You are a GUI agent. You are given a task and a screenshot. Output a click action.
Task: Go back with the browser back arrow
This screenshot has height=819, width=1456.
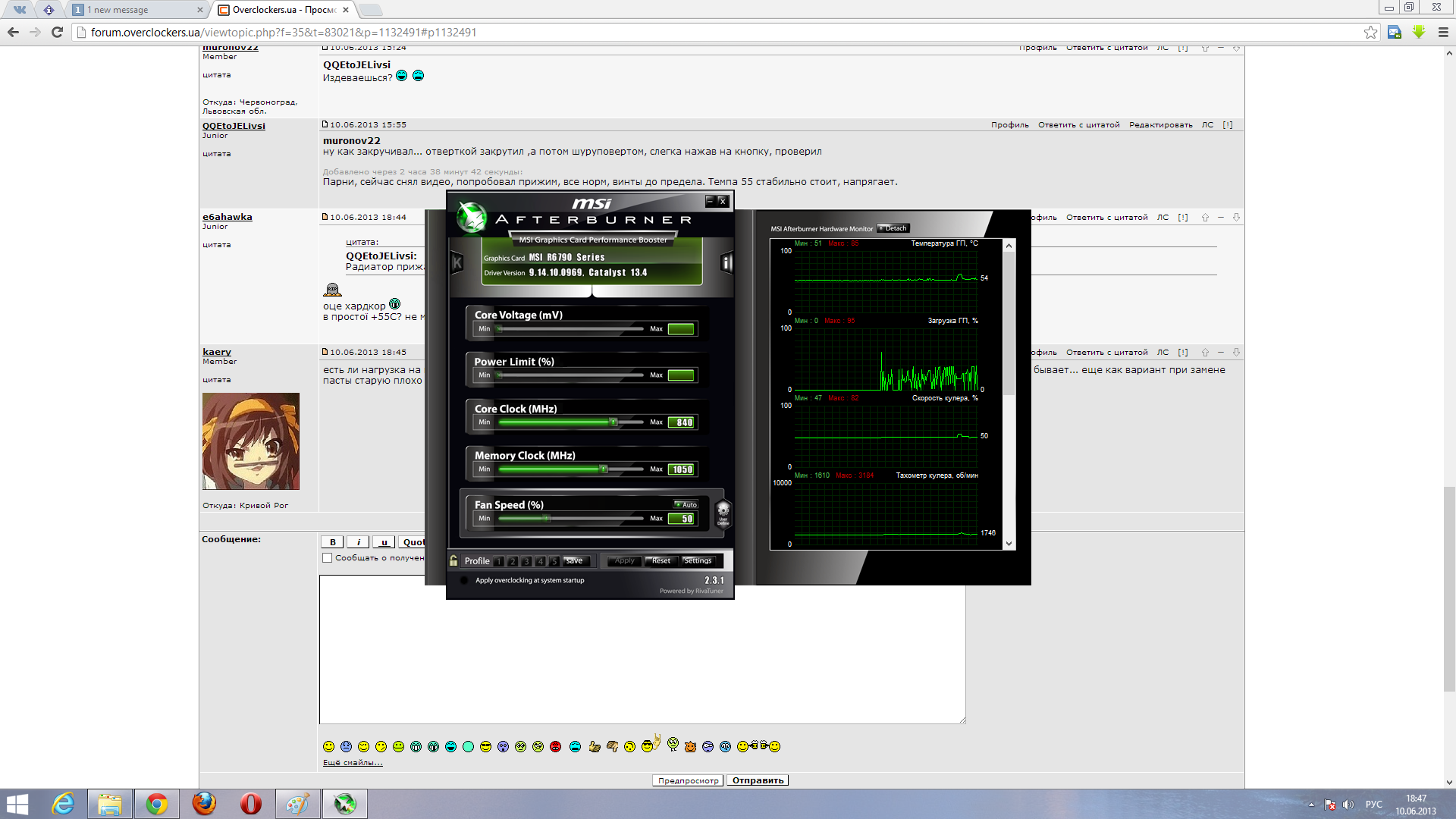click(x=13, y=32)
